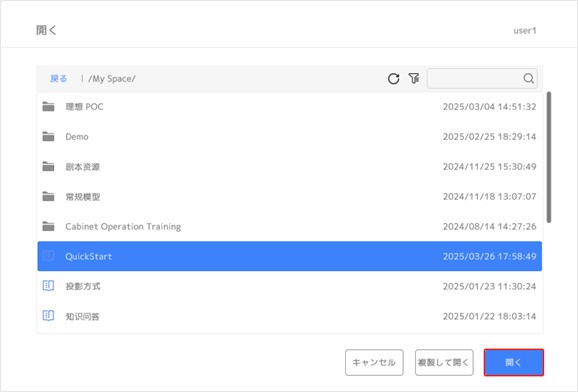Screen dimensions: 578x392
Task: Click book icon beside 知识问答
Action: (x=48, y=316)
